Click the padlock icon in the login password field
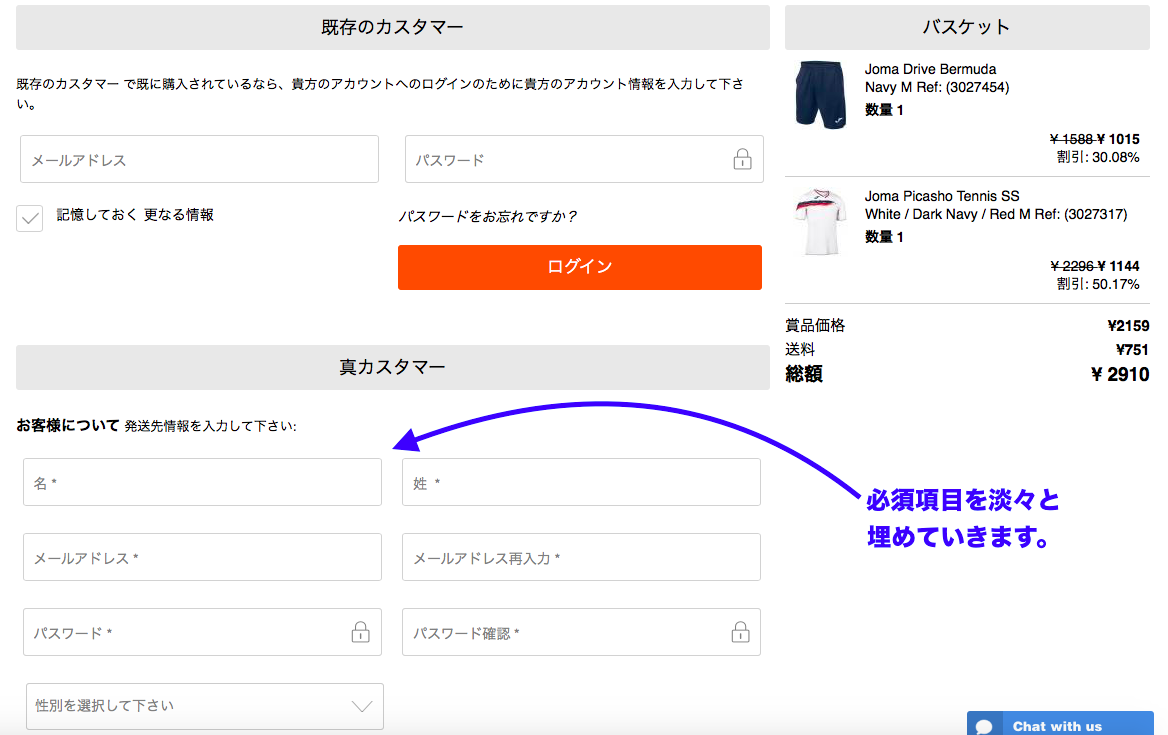1168x735 pixels. click(x=742, y=159)
